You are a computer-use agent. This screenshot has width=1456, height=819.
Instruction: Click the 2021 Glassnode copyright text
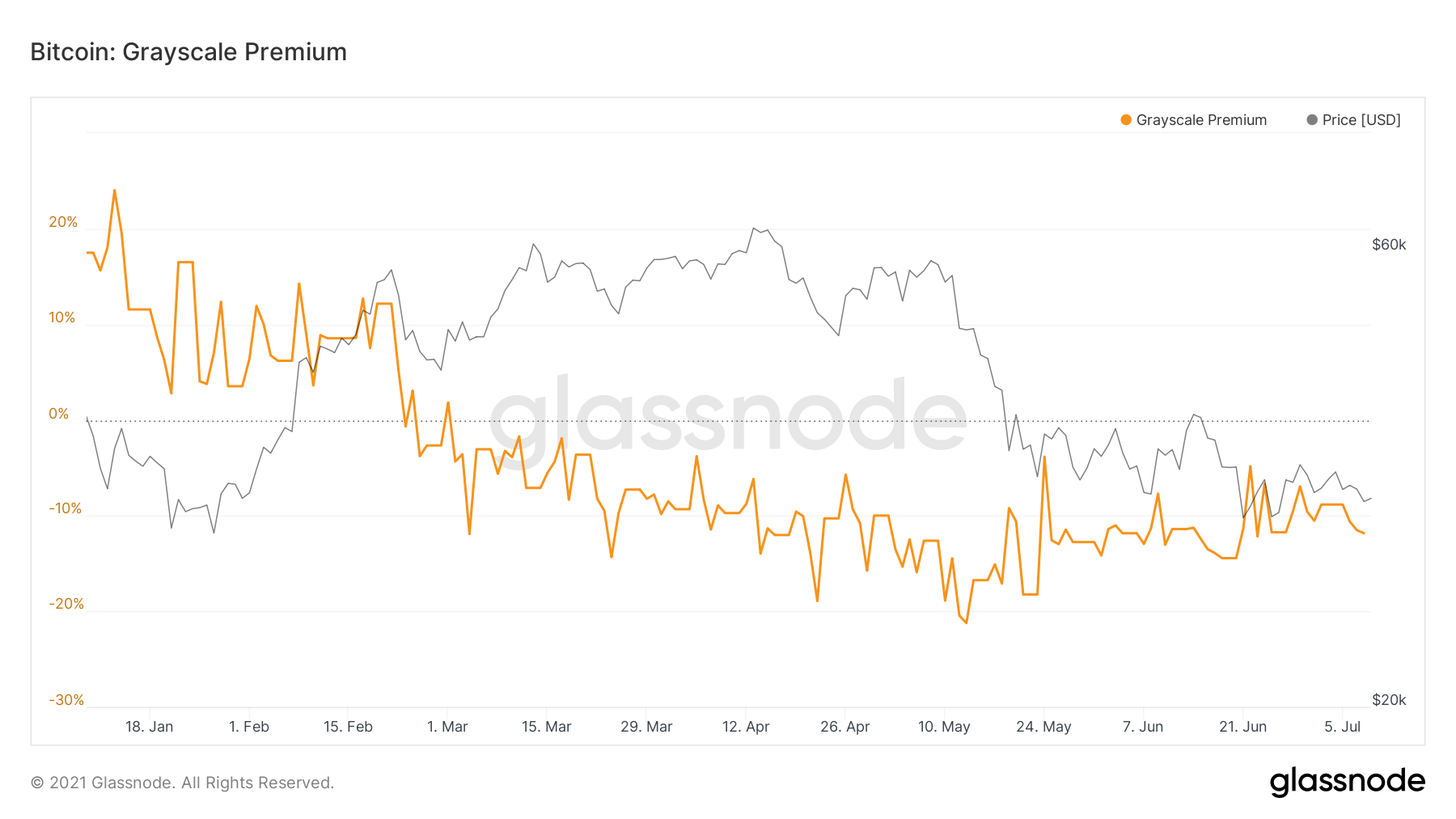182,782
